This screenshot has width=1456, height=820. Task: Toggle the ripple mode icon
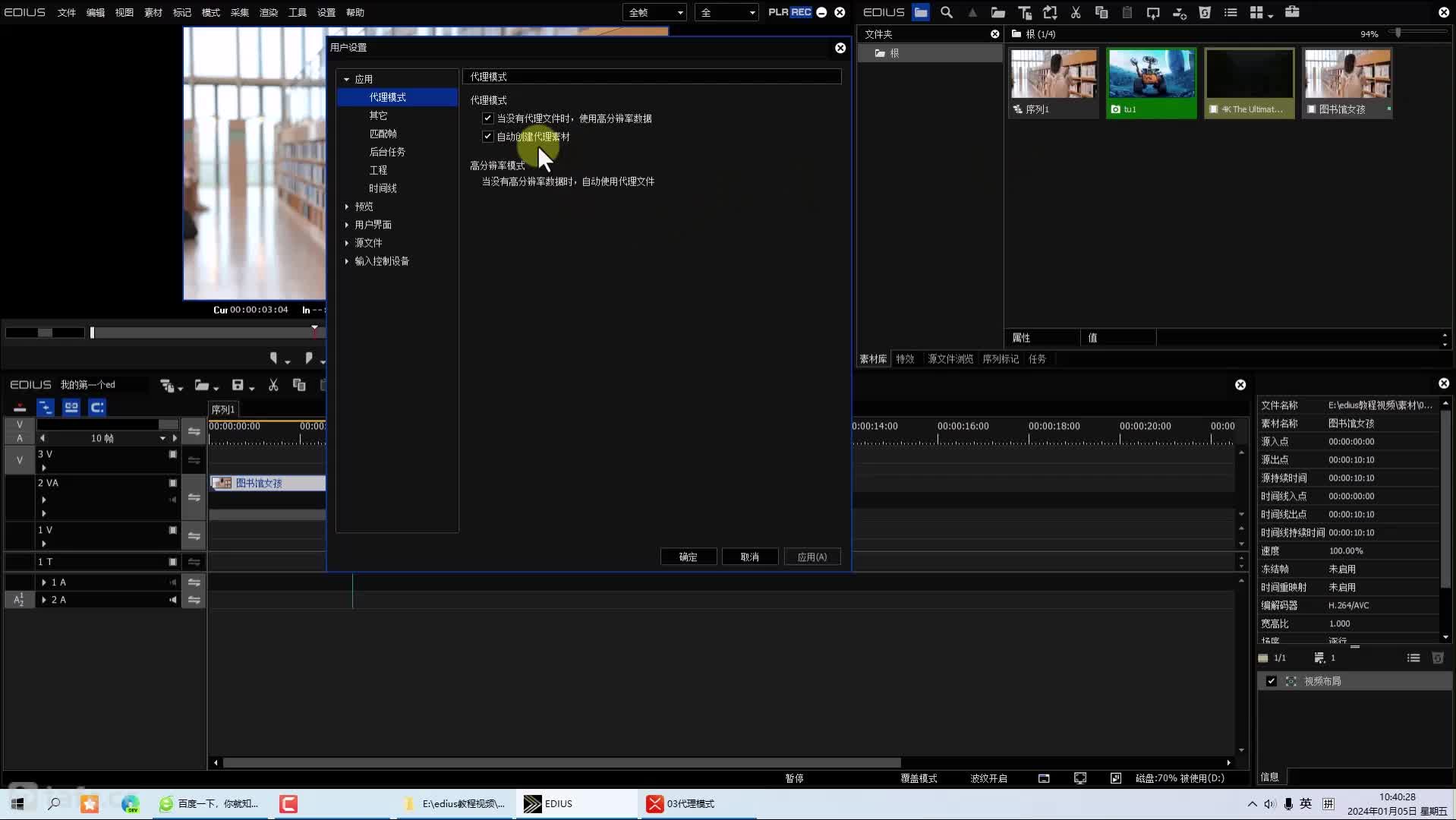coord(46,408)
